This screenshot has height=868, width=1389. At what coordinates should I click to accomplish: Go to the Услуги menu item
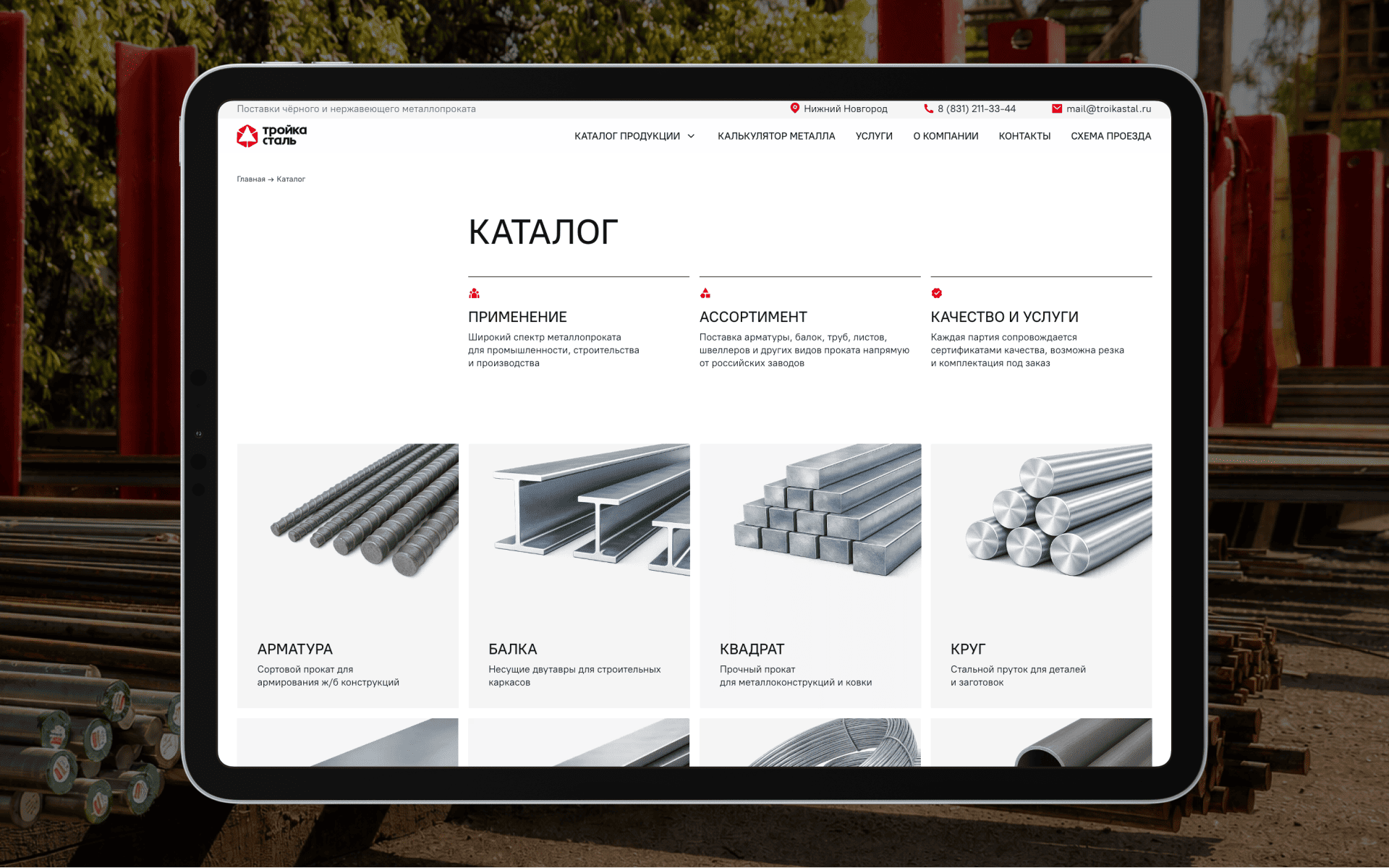click(874, 136)
